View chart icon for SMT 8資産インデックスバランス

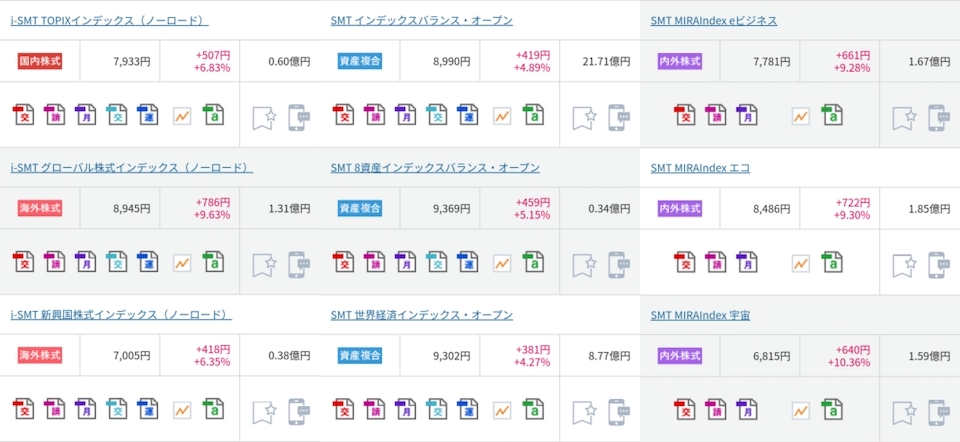pos(502,263)
